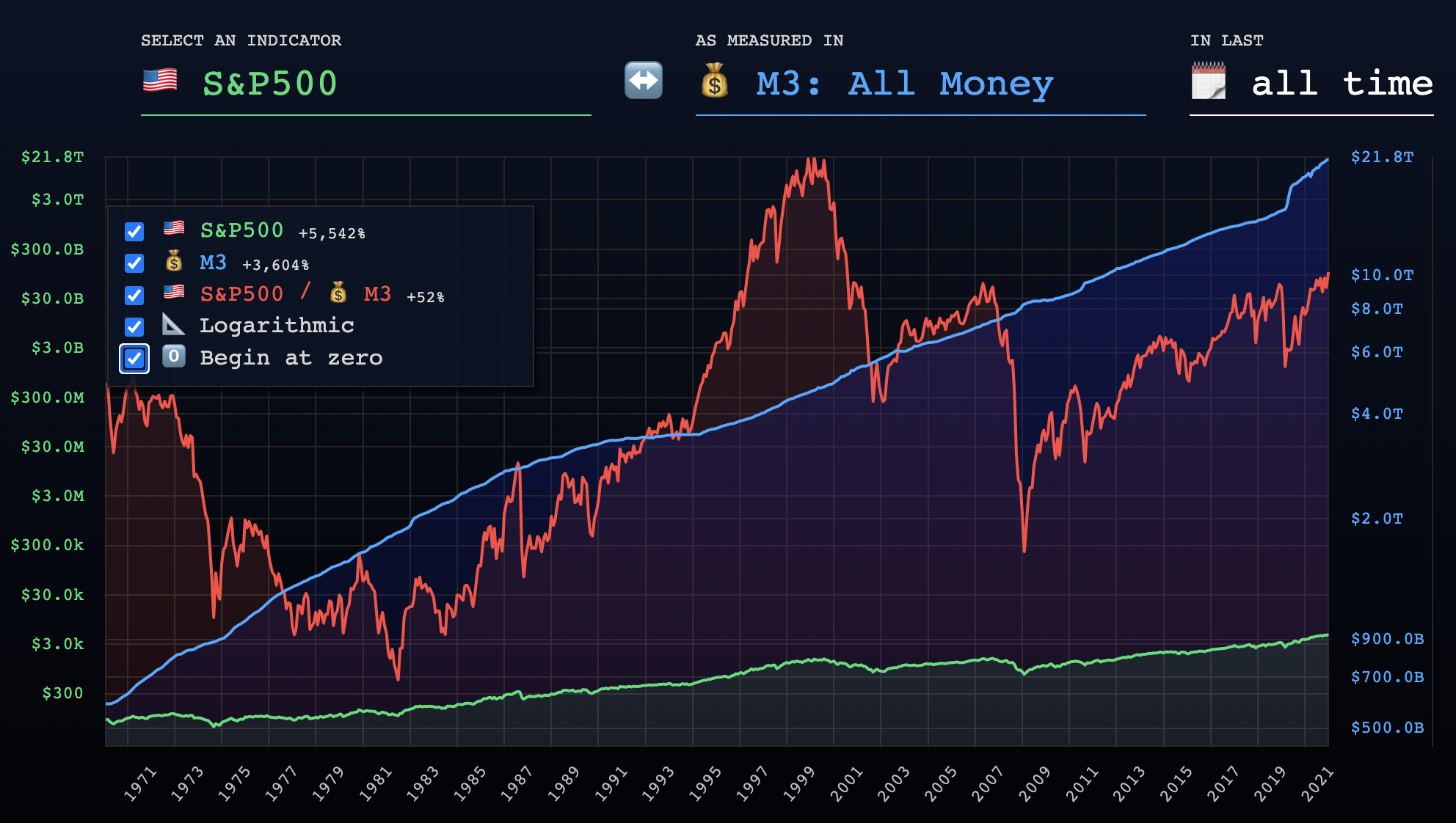Click the swap arrows icon between selectors

point(643,81)
